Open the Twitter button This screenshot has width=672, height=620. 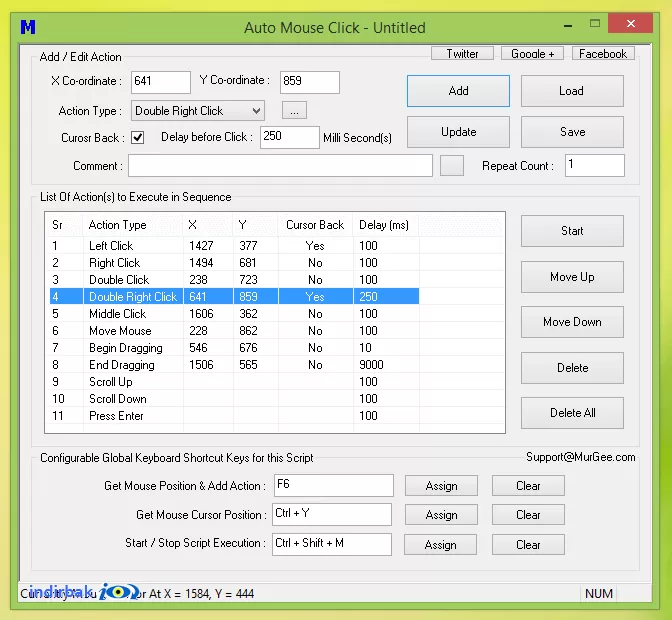point(462,54)
